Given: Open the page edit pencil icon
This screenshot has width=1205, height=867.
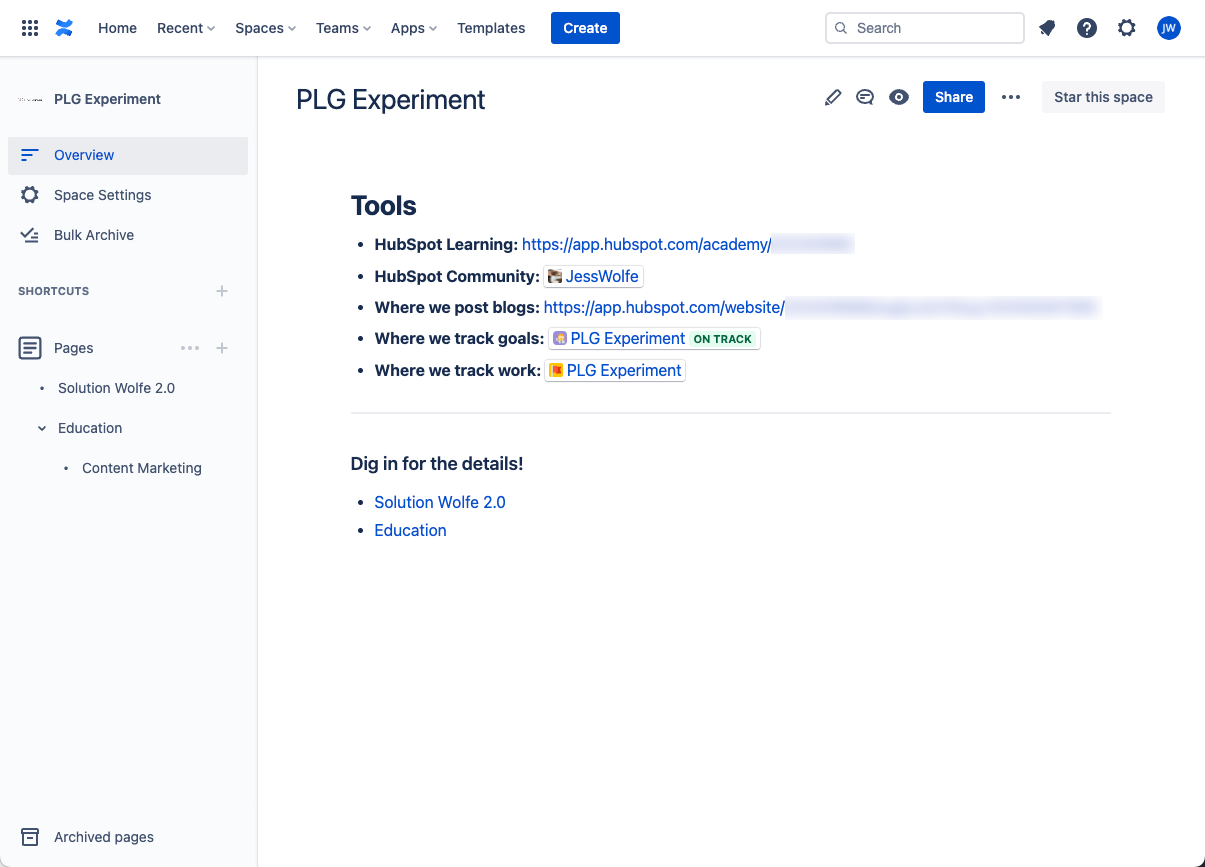Looking at the screenshot, I should 833,97.
